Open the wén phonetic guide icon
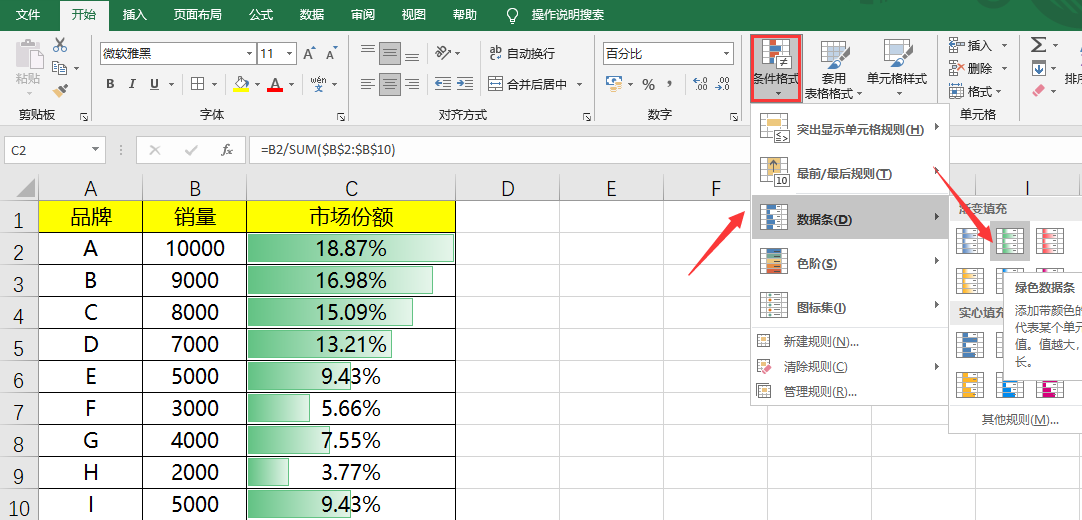 click(x=318, y=84)
